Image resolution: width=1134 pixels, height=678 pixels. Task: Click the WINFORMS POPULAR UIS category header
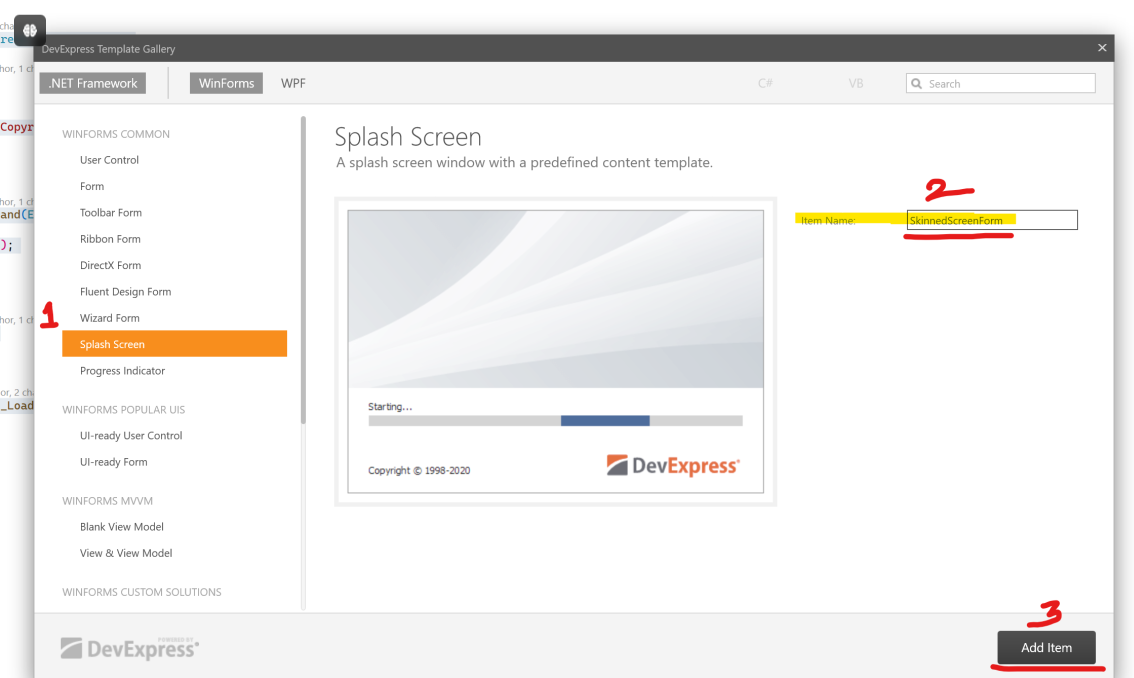[124, 410]
